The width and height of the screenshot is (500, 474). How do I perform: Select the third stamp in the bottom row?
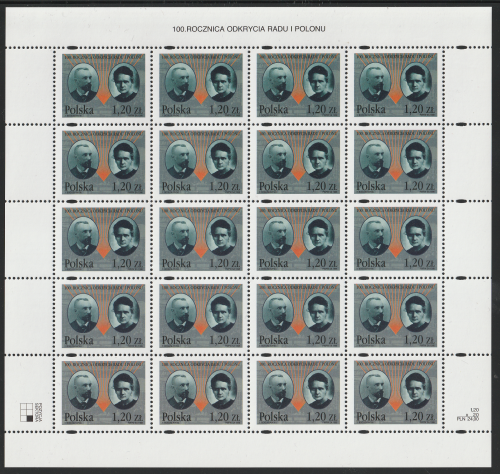click(298, 392)
